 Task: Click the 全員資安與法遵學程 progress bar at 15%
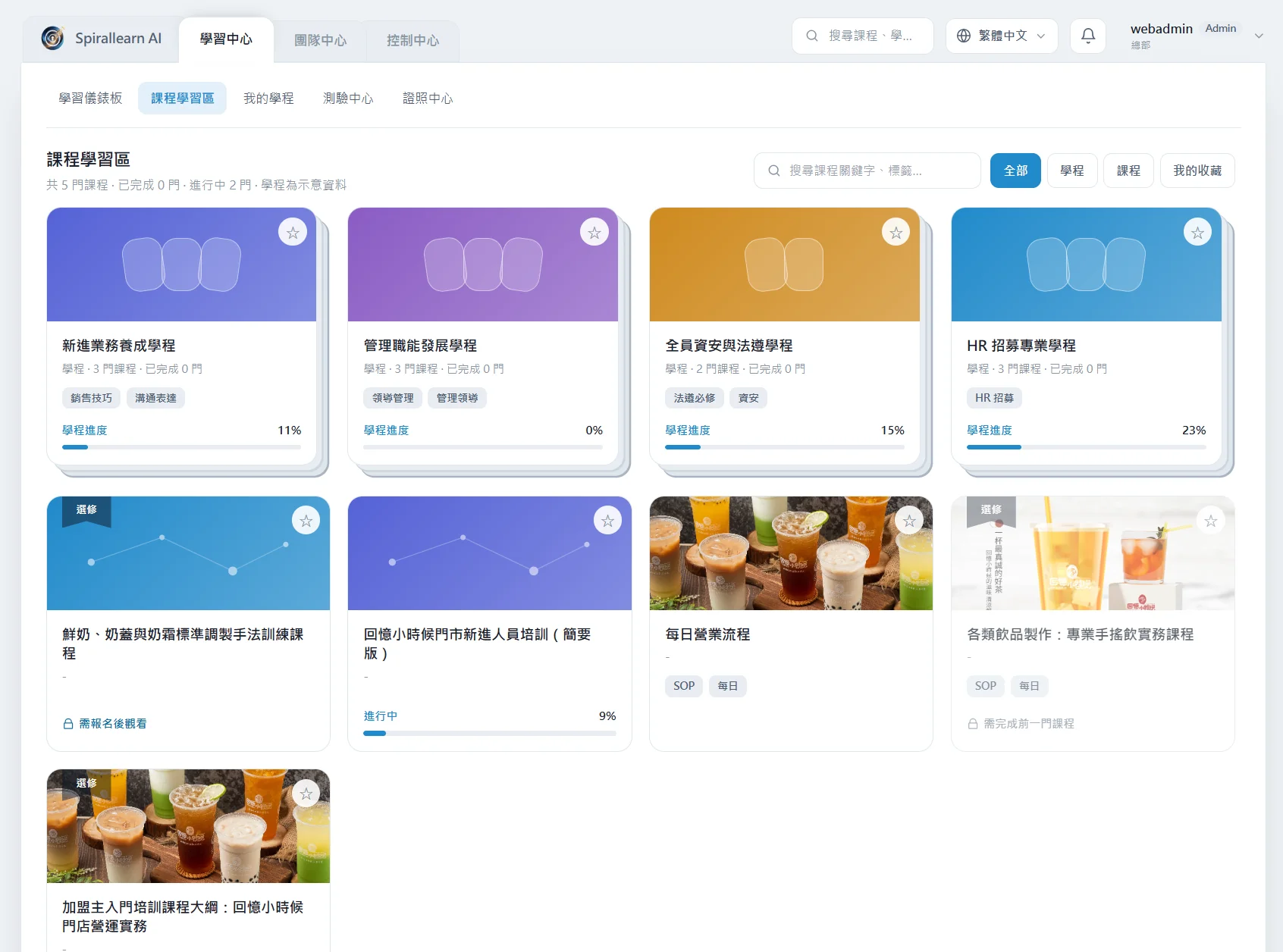tap(785, 447)
